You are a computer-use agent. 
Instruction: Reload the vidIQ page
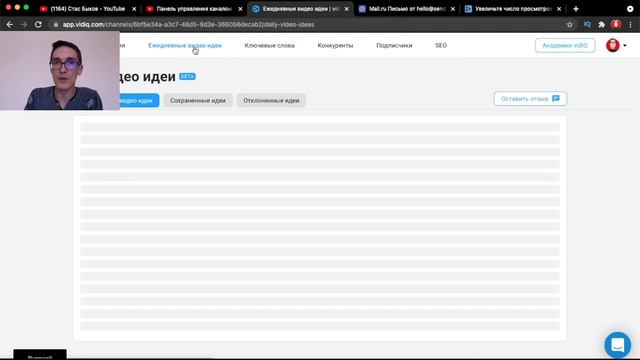38,24
